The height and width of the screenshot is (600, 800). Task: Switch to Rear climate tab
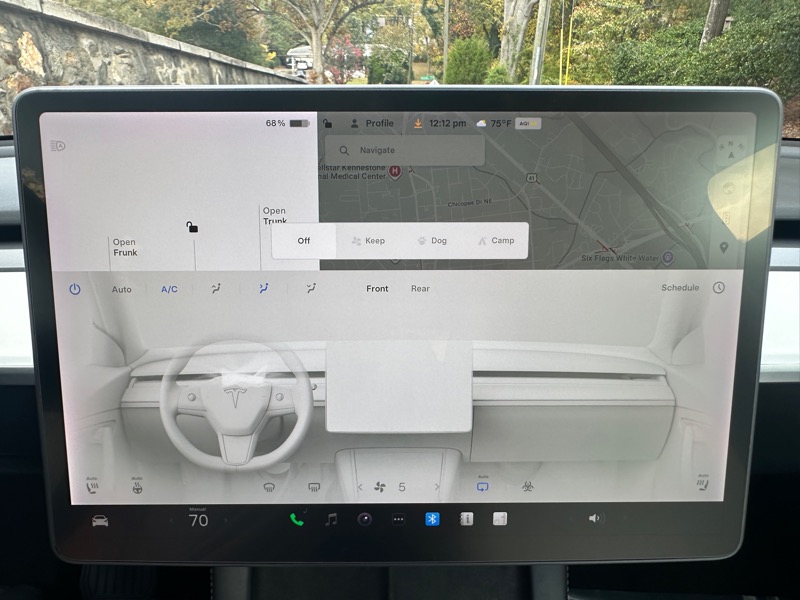420,289
